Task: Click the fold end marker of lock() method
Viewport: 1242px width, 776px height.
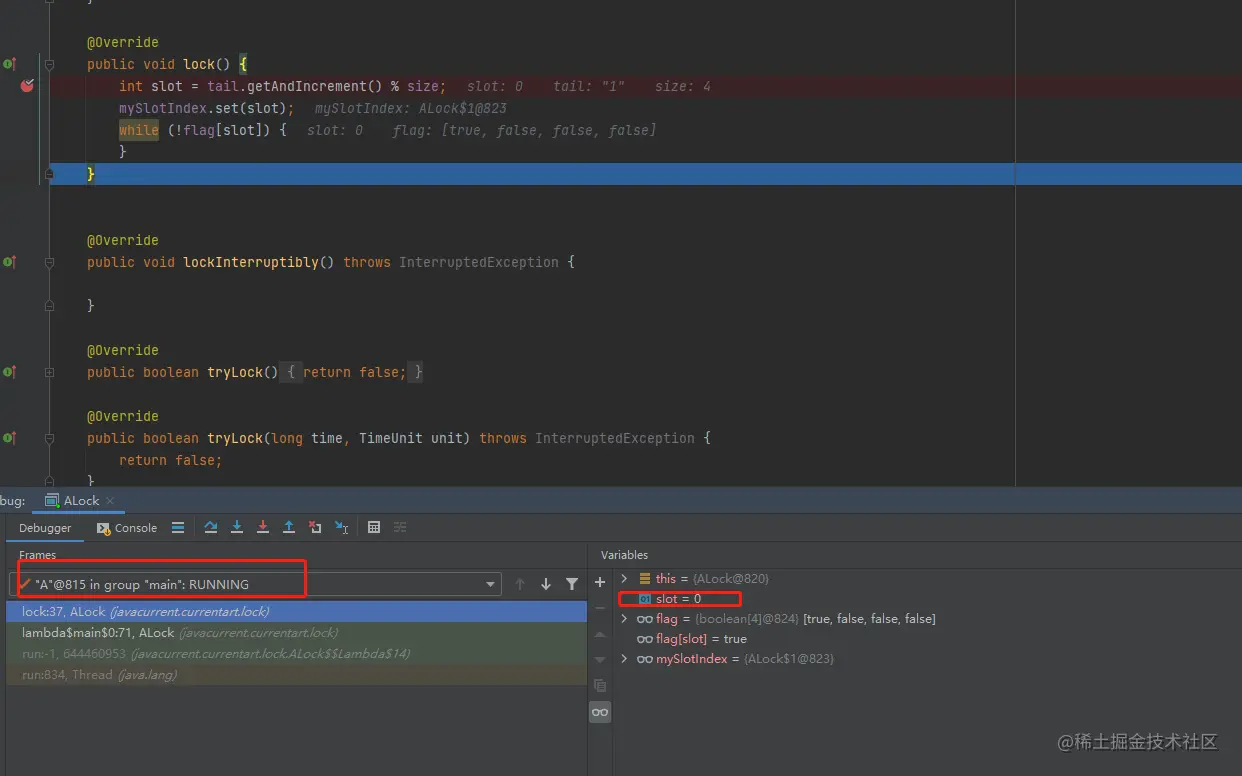Action: 49,174
